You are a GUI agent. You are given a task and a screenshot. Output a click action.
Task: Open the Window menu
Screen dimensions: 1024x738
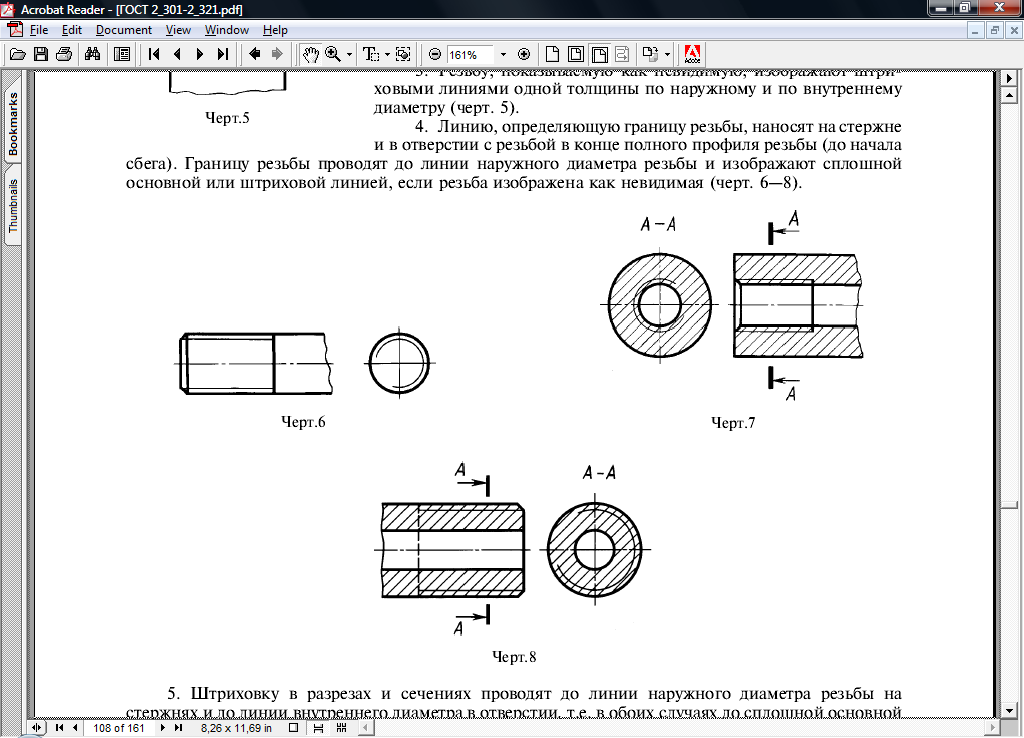[227, 30]
